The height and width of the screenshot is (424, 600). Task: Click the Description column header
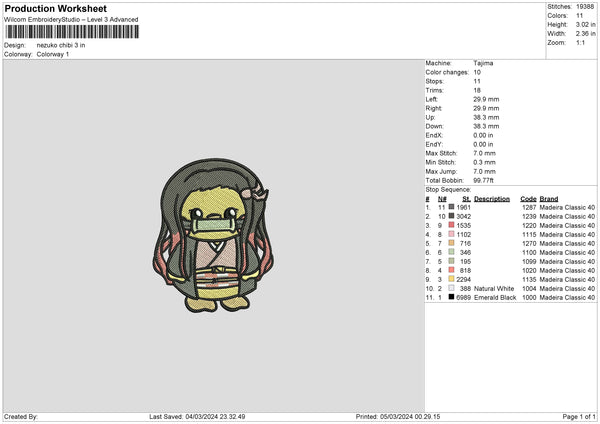[x=492, y=198]
